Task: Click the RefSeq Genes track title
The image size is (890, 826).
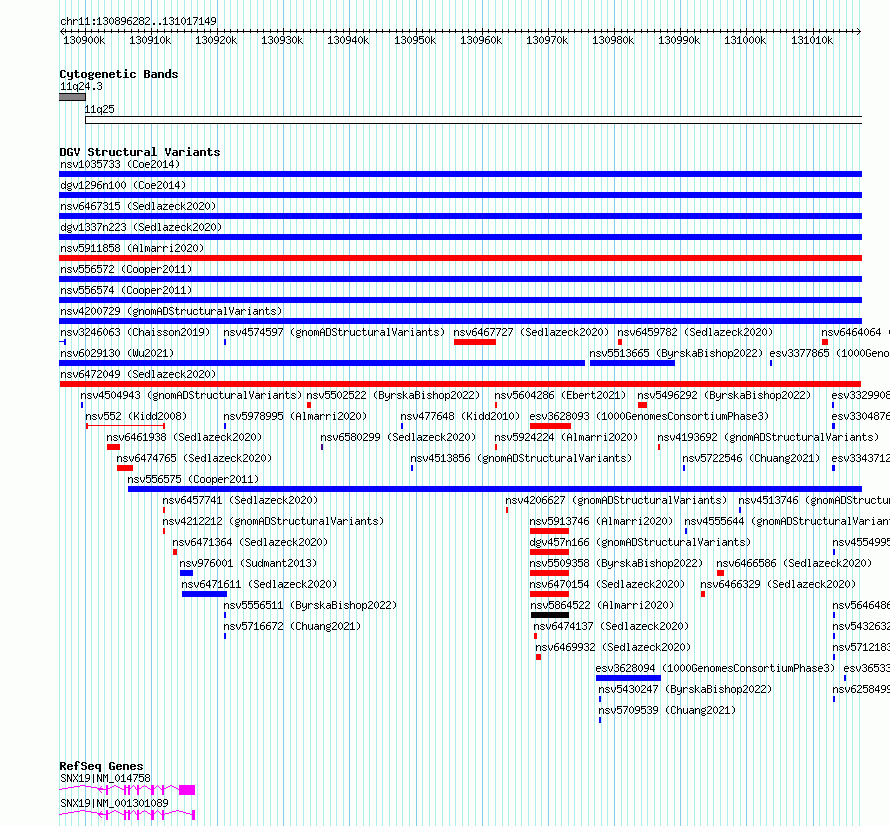Action: click(x=101, y=766)
